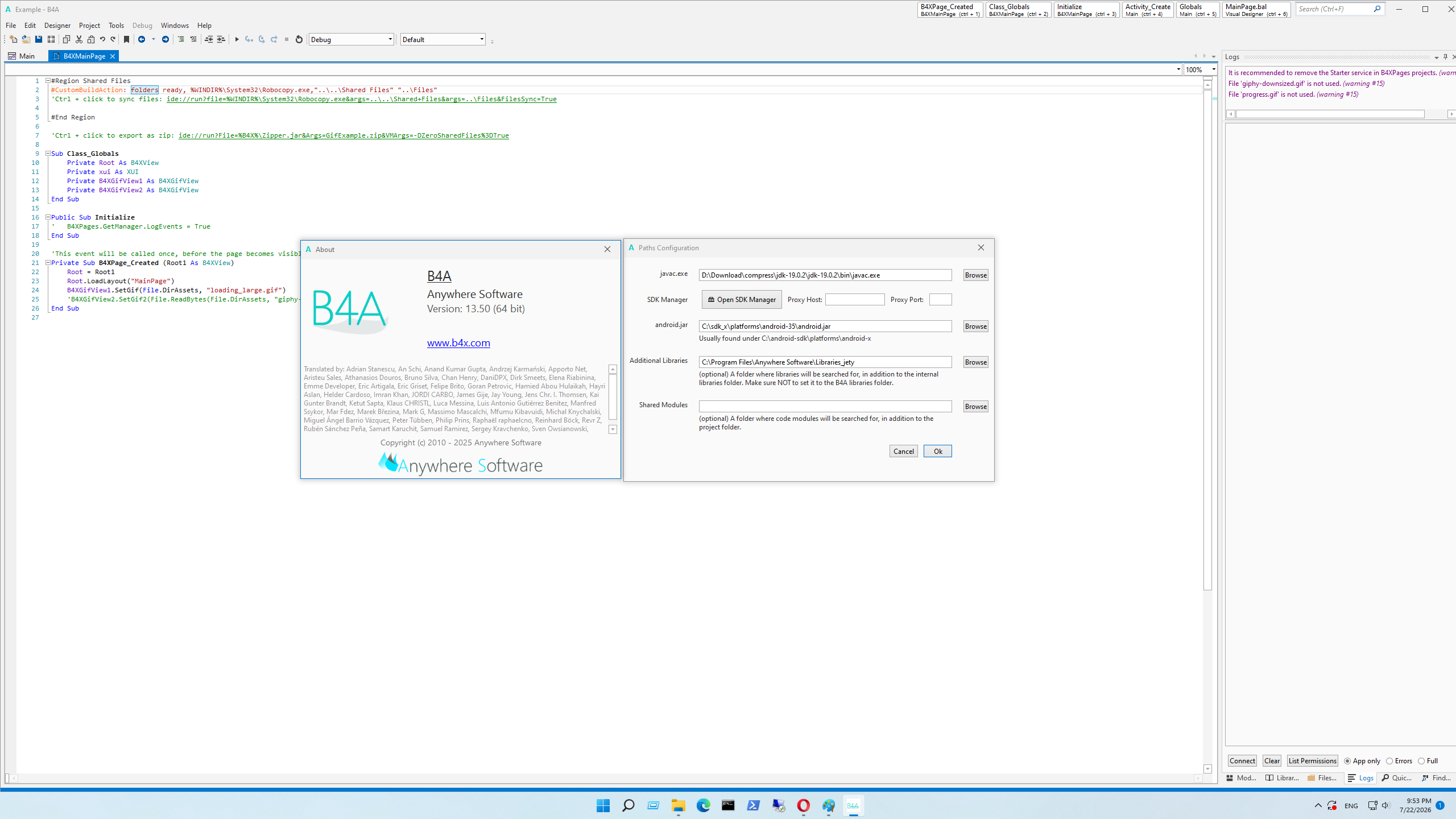Image resolution: width=1456 pixels, height=819 pixels.
Task: Click the search magnifier in the Search box
Action: pyautogui.click(x=1377, y=9)
